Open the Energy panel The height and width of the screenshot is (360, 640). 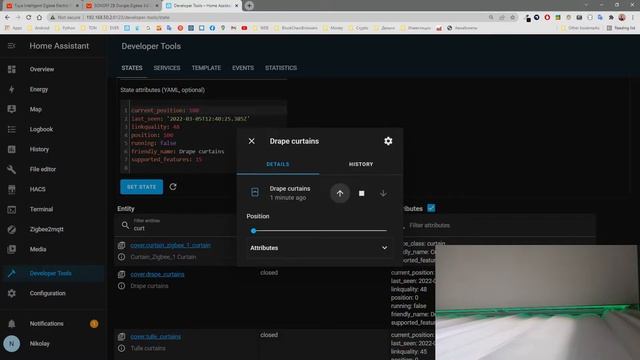coord(39,89)
